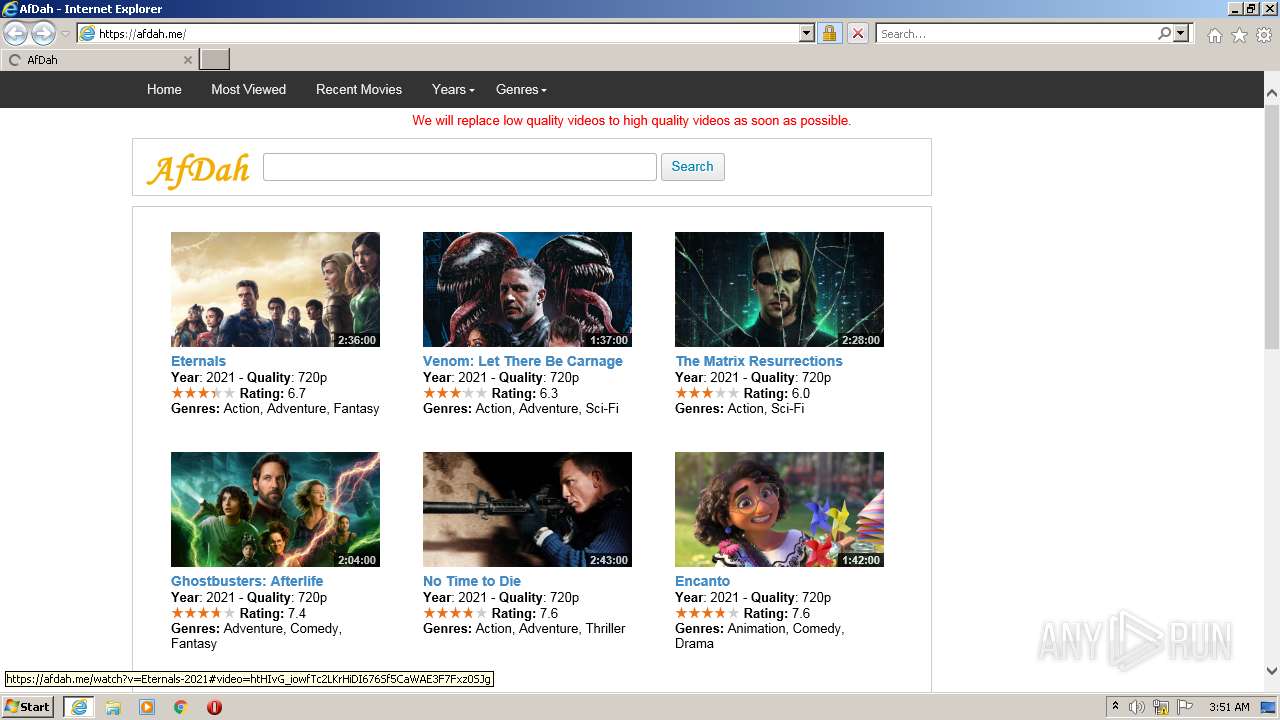Click the page scrollbar up arrow
Screen dimensions: 1280x720
coord(1272,93)
